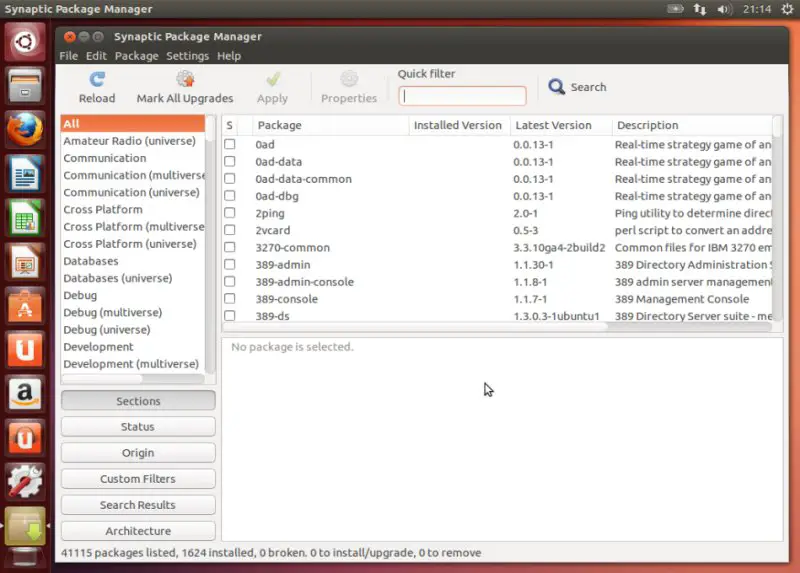Open the system gear session menu
800x573 pixels.
(787, 9)
